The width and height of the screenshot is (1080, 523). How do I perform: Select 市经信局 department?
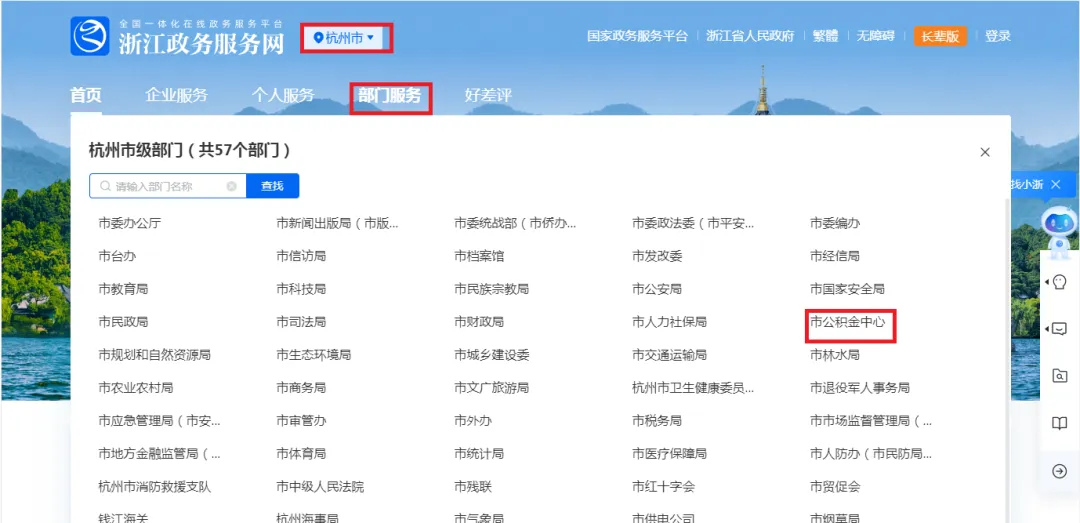(835, 256)
